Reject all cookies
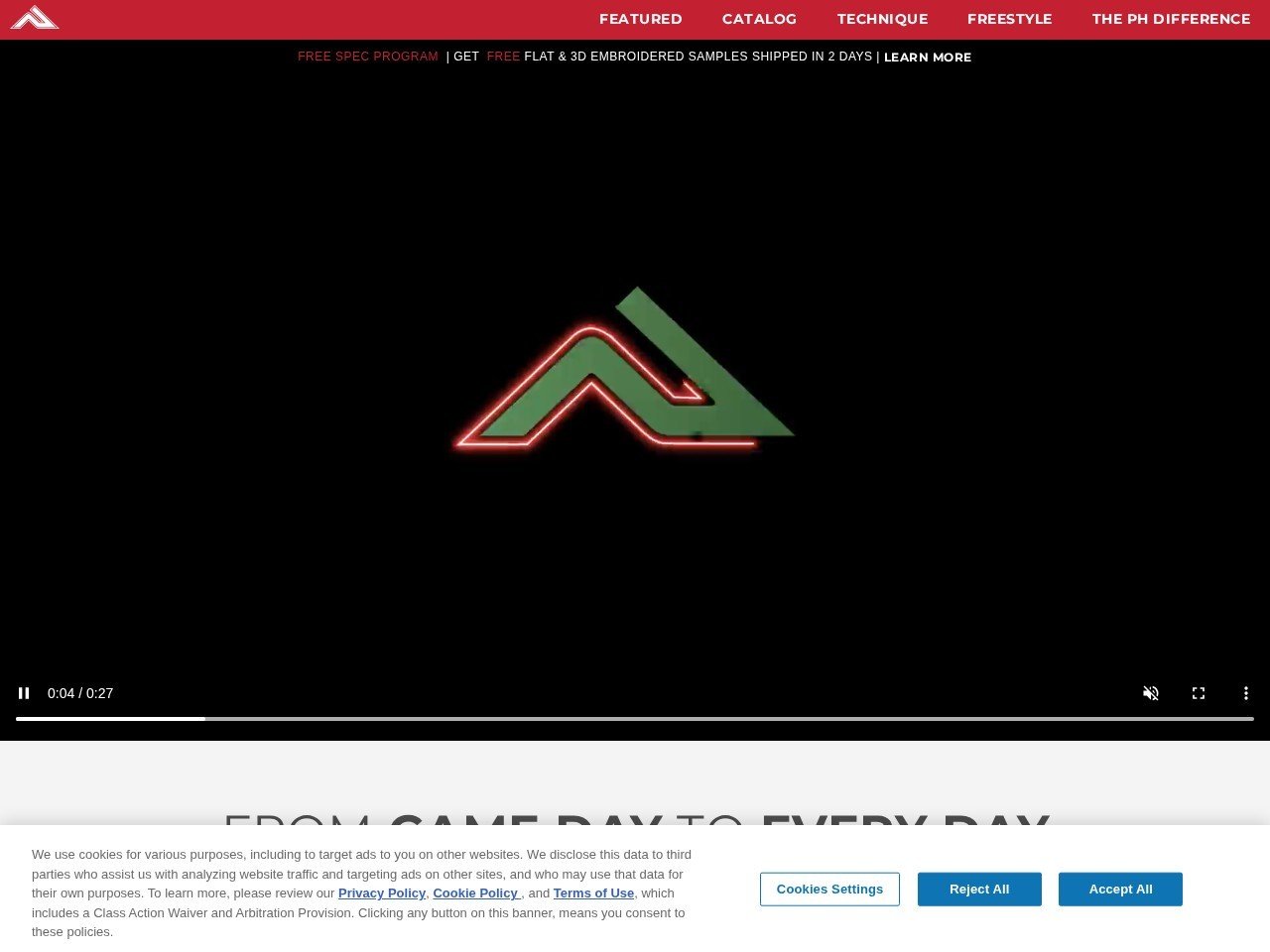This screenshot has height=952, width=1270. [979, 890]
